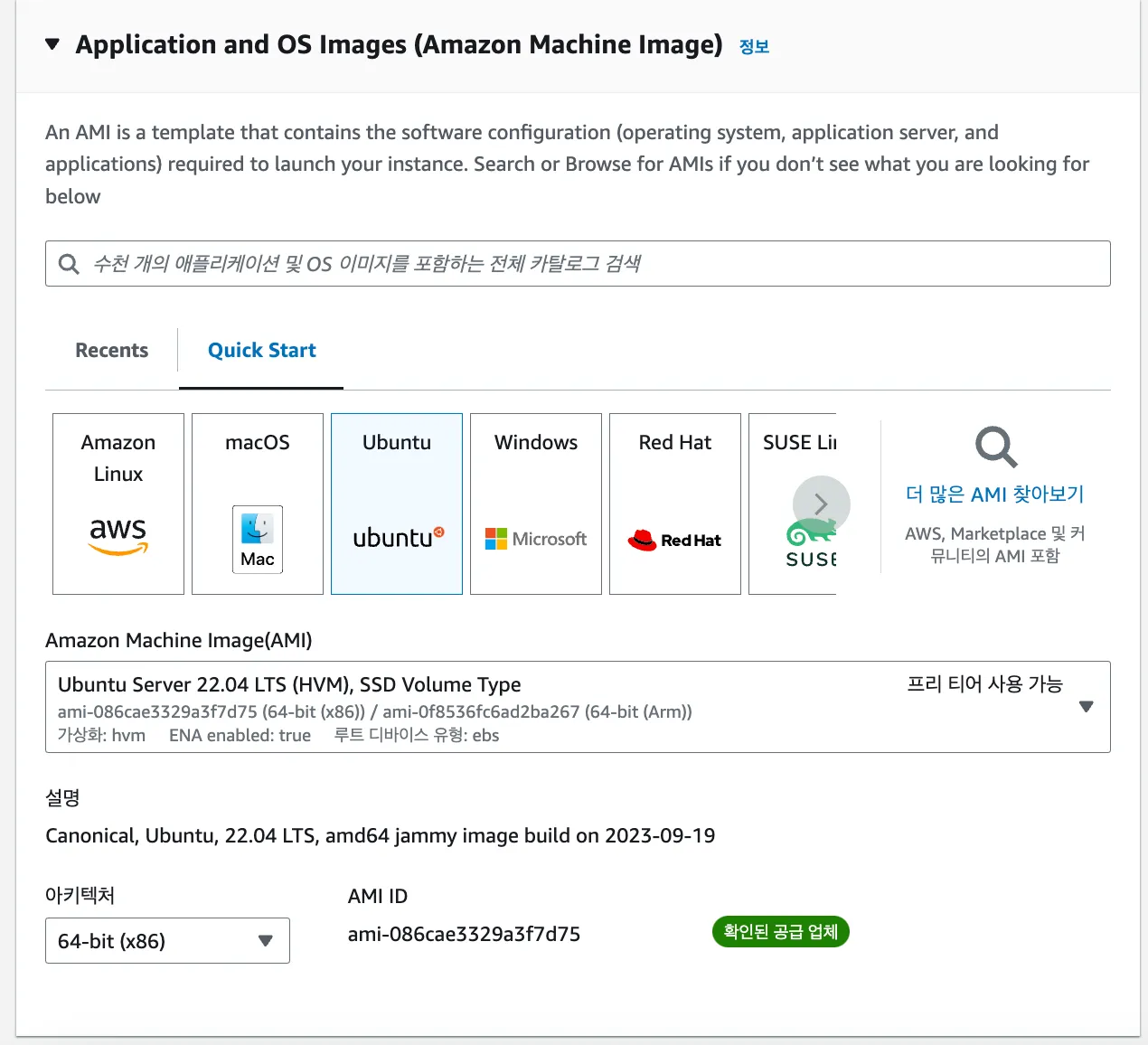
Task: Click the AWS, Marketplace 및 커뮤니티의 AMI 포함 text
Action: coord(994,544)
